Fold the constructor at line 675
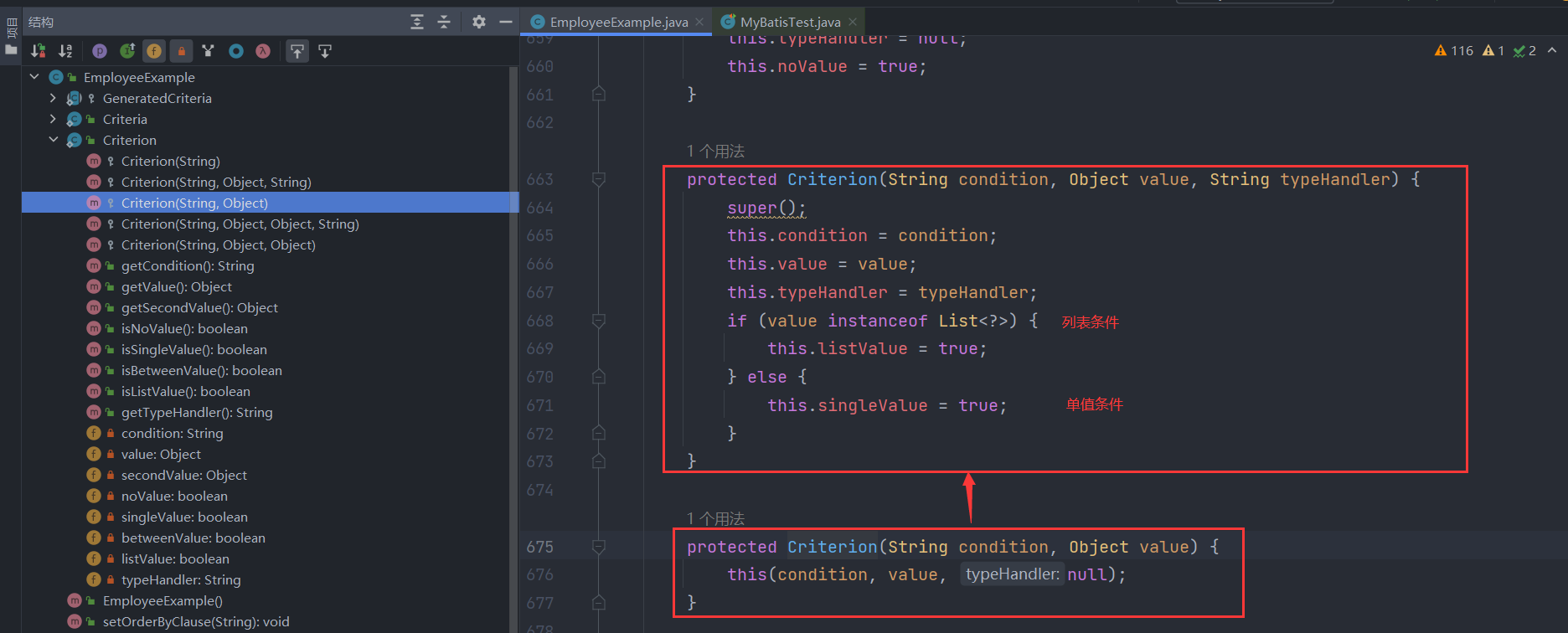Image resolution: width=1568 pixels, height=633 pixels. pyautogui.click(x=599, y=547)
